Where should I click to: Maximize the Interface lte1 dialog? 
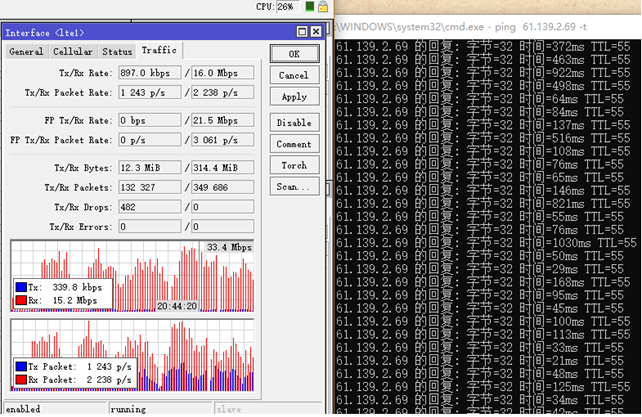click(304, 32)
